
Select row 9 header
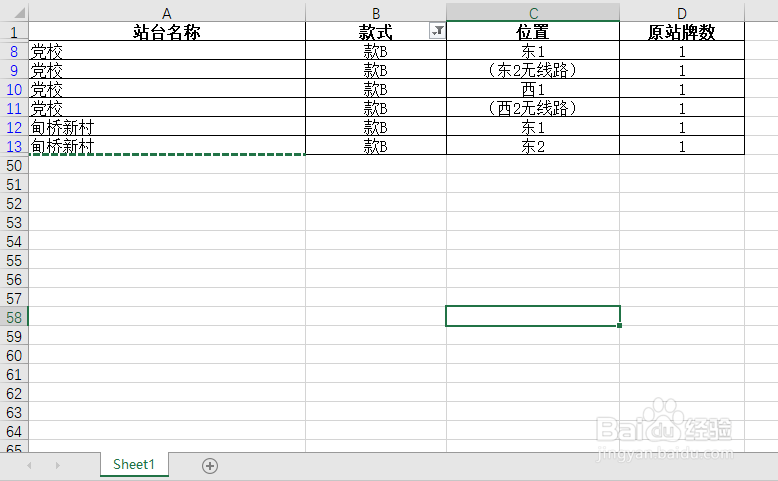[14, 70]
